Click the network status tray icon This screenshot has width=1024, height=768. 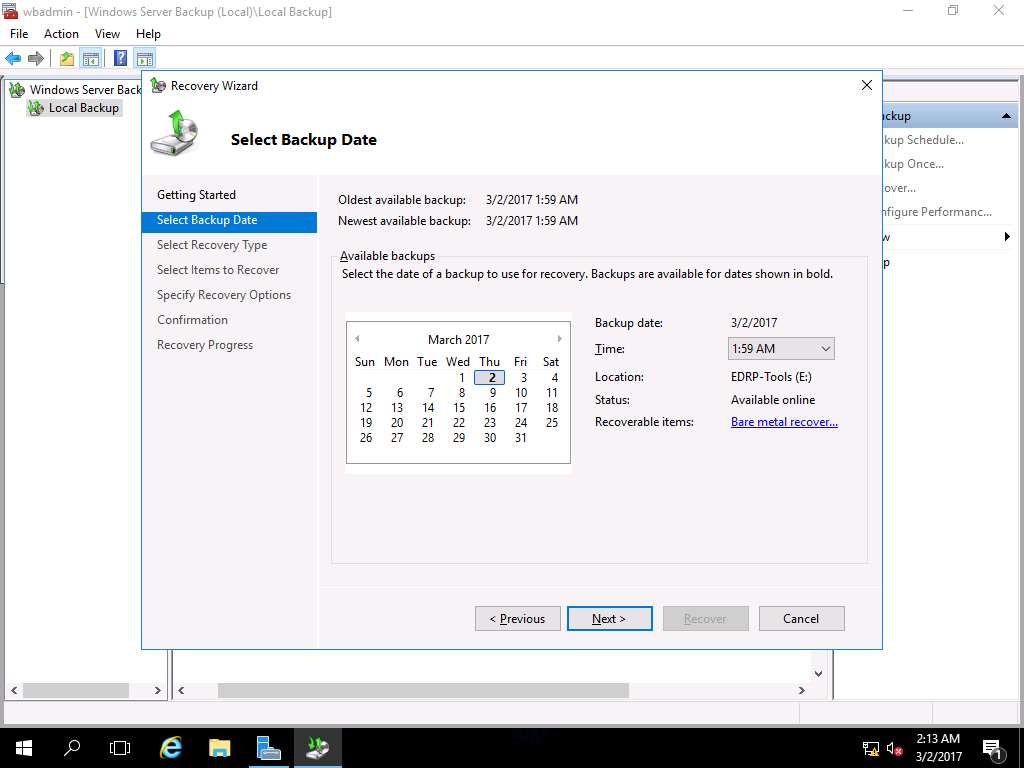tap(871, 748)
